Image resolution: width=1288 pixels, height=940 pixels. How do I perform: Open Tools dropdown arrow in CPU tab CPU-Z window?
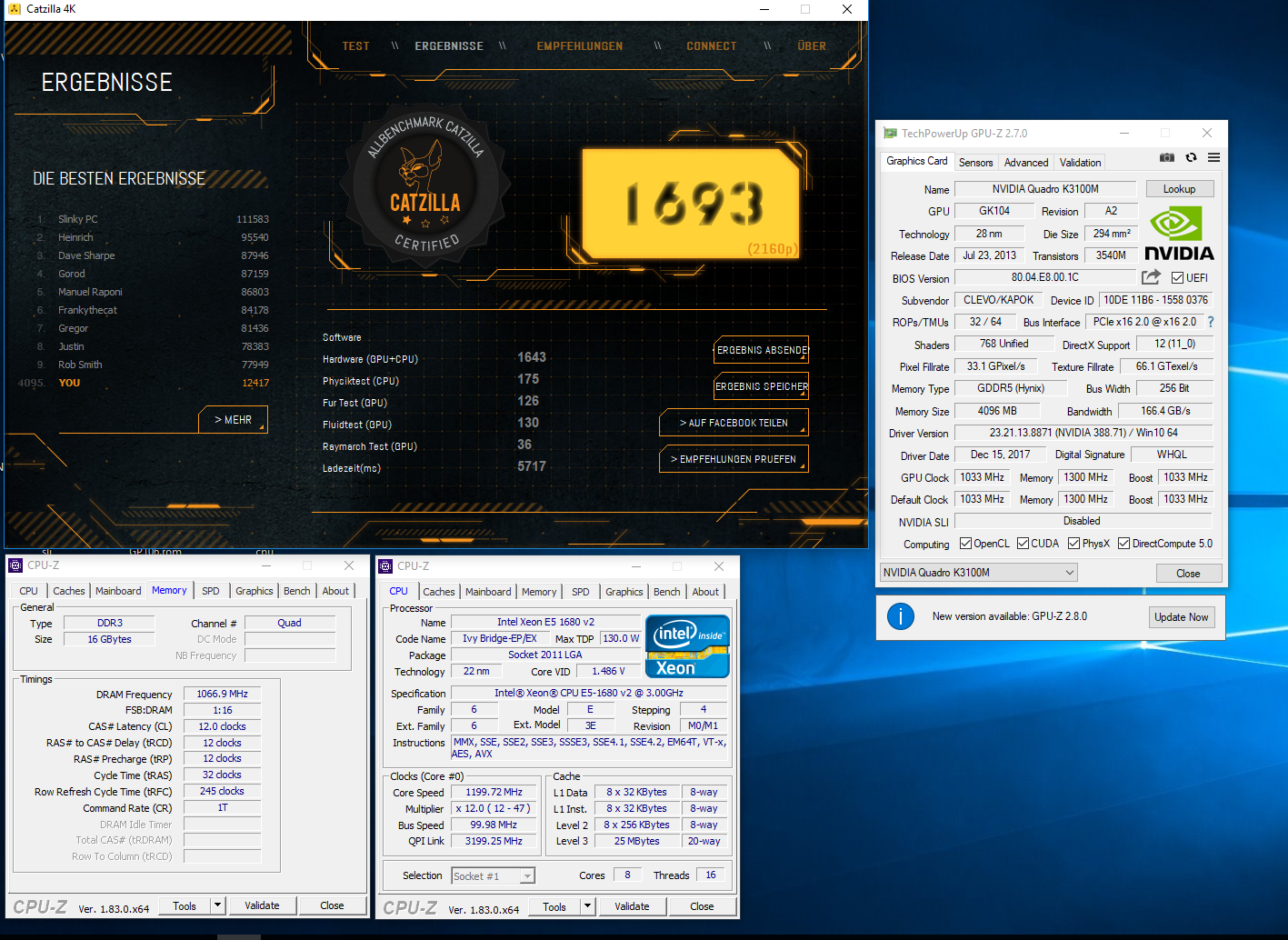(587, 906)
